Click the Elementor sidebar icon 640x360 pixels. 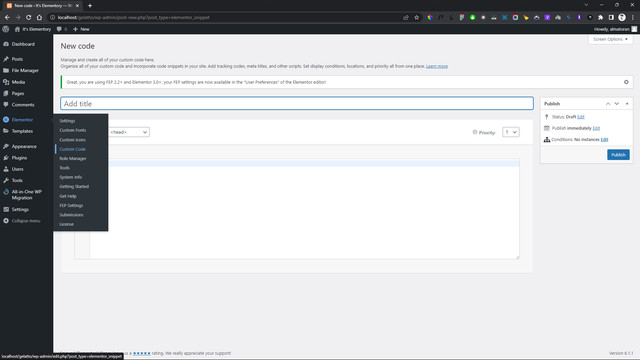pos(6,120)
